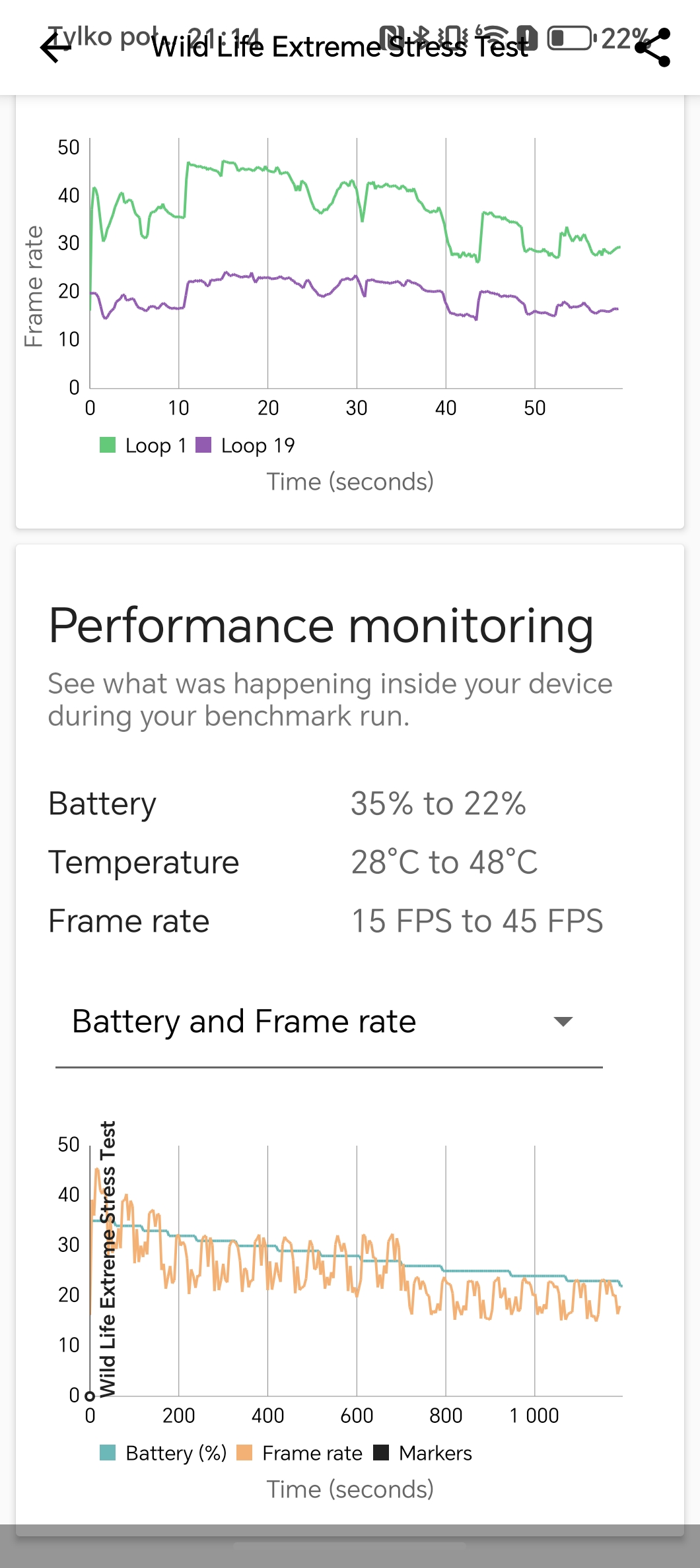Tap the NFC status icon

tap(392, 38)
